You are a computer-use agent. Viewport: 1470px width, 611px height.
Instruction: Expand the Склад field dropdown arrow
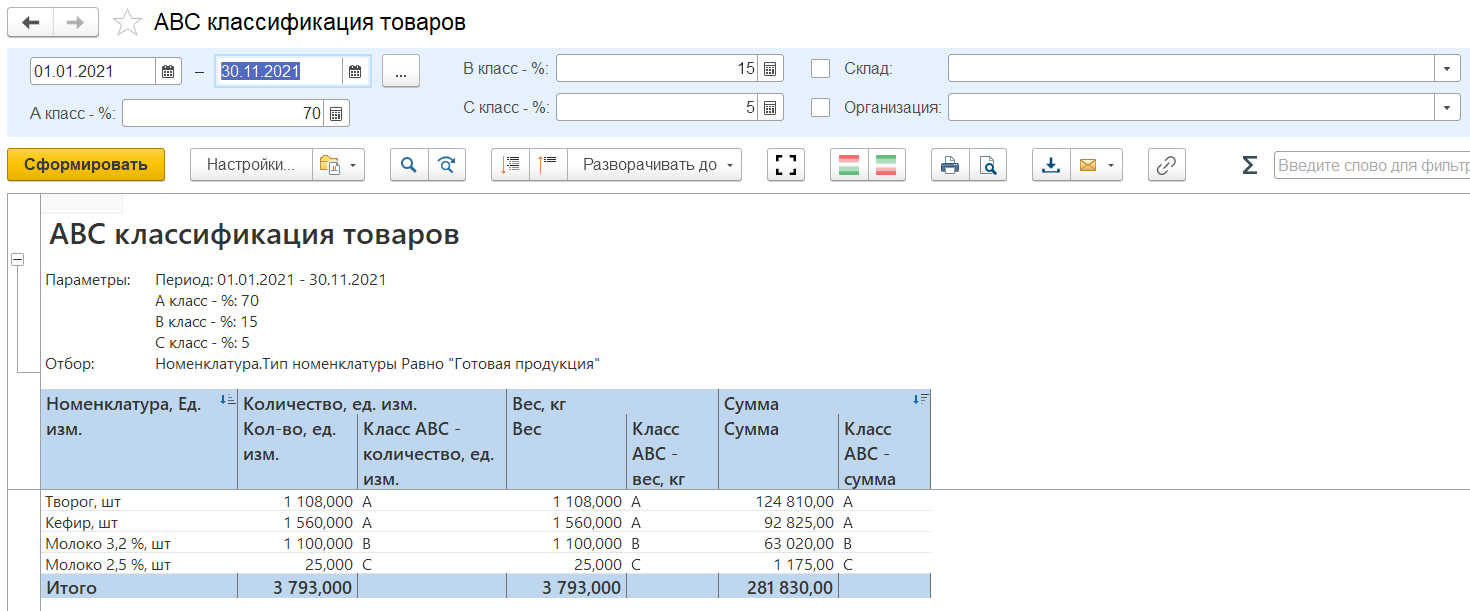(x=1447, y=69)
